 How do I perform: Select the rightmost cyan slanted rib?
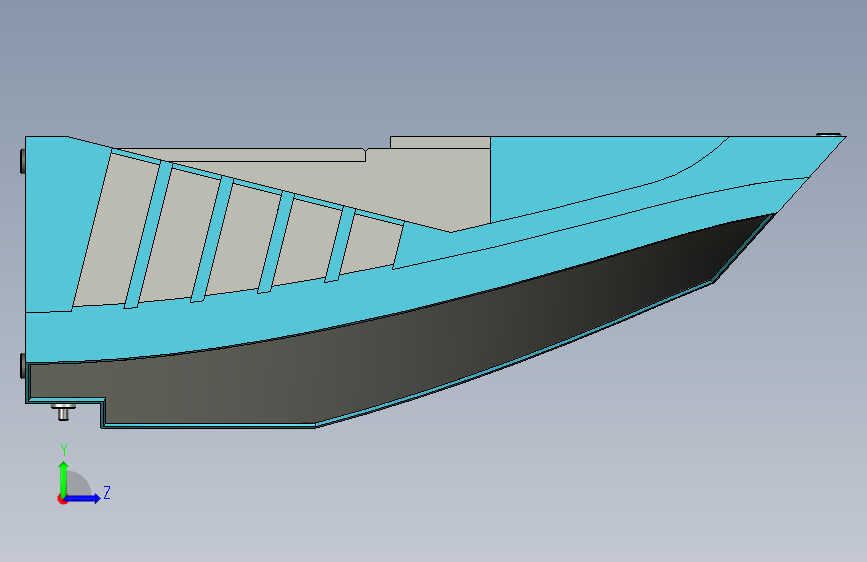coord(339,244)
